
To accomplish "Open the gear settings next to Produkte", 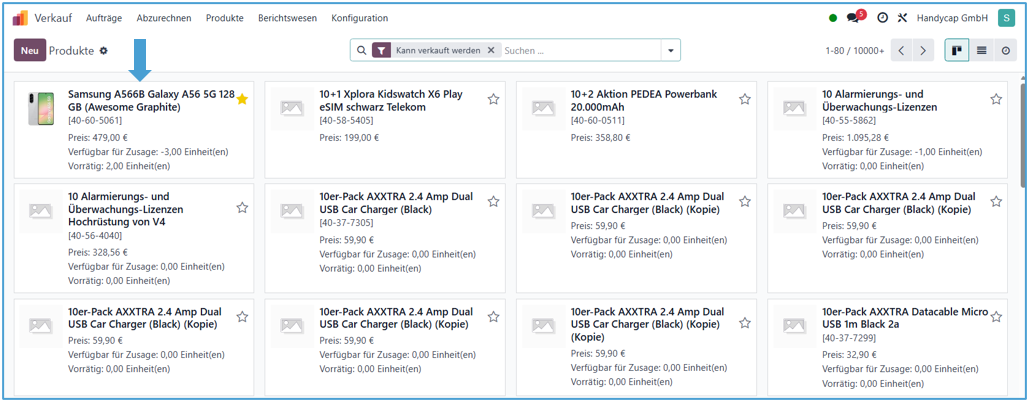I will pyautogui.click(x=103, y=50).
